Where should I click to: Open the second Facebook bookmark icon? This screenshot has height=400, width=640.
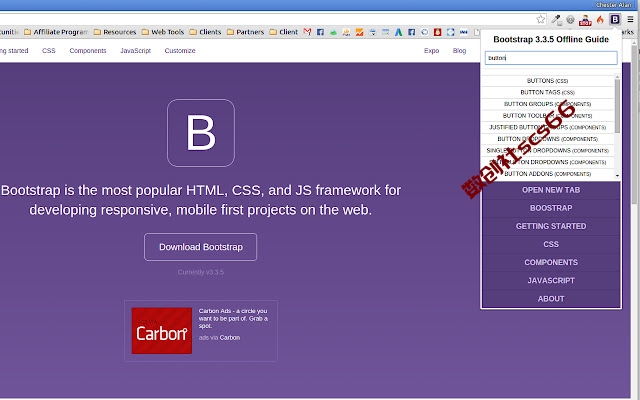pos(411,32)
